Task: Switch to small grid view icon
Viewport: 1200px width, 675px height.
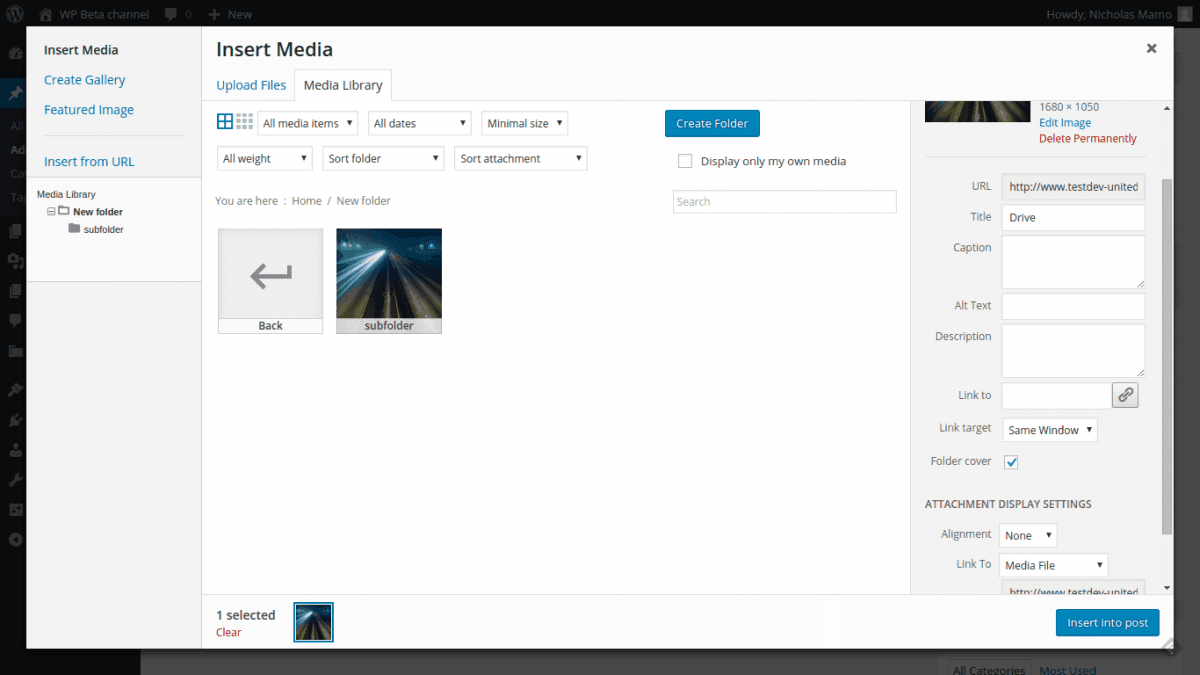Action: point(244,122)
